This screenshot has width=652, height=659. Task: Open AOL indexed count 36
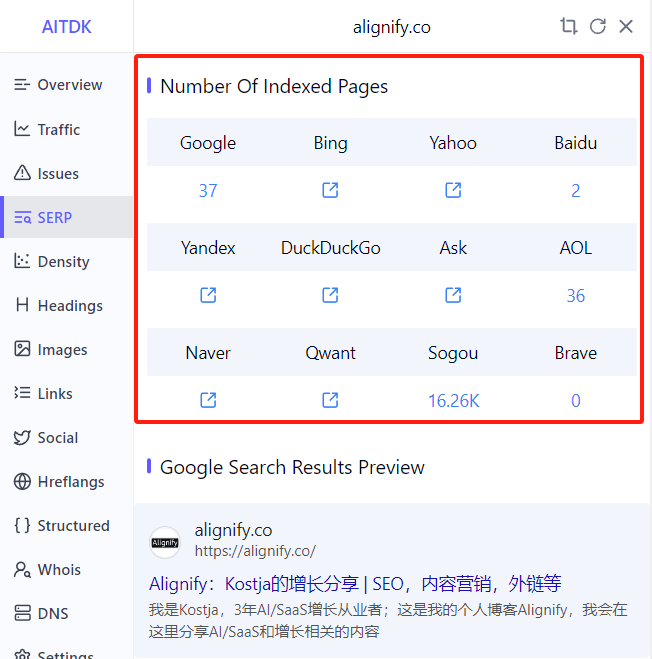click(x=576, y=296)
